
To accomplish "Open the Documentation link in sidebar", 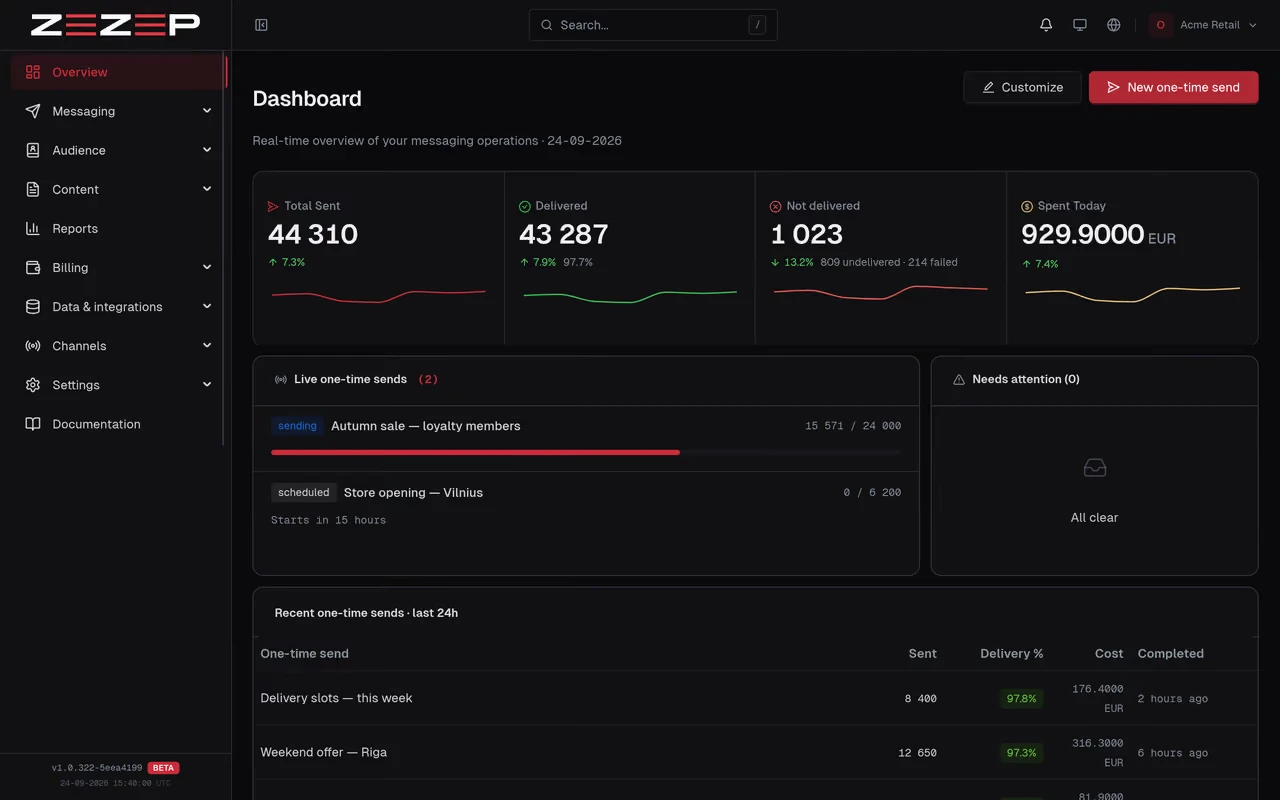I will [x=118, y=423].
